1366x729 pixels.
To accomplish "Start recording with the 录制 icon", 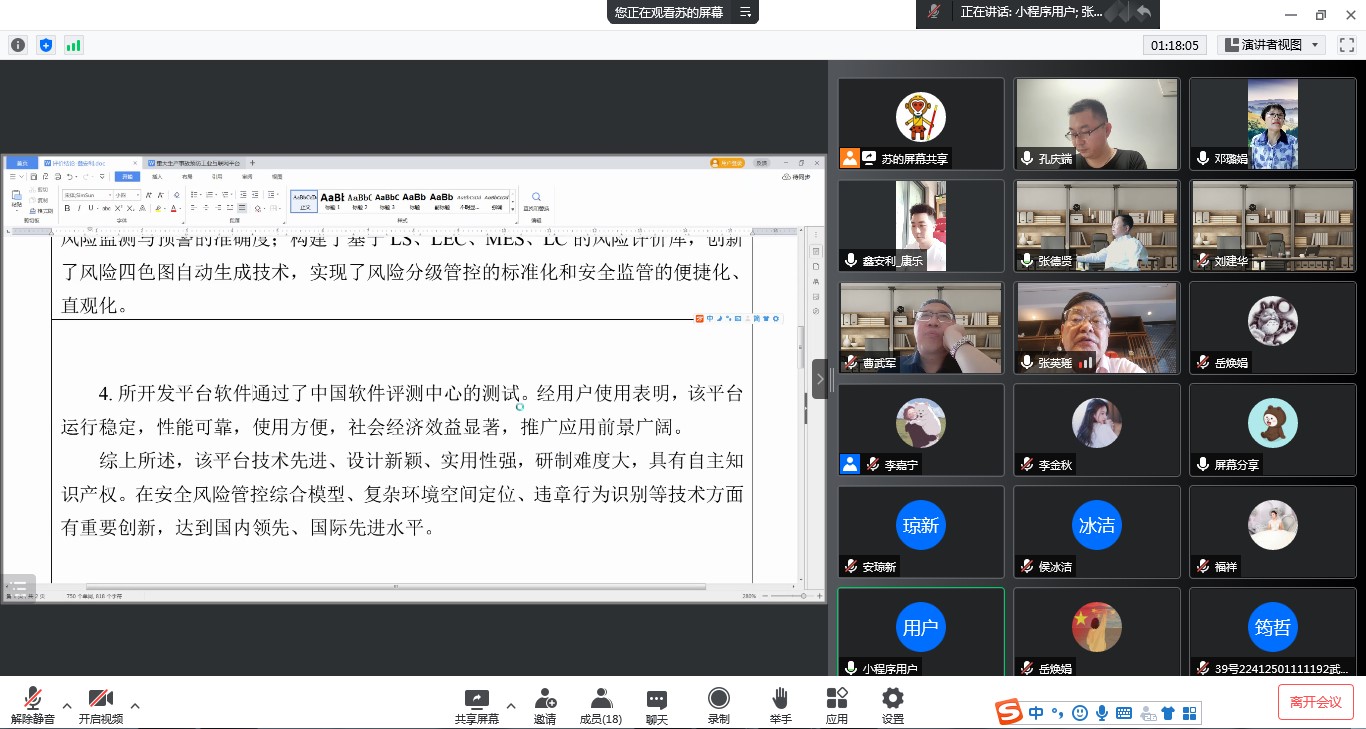I will point(718,704).
